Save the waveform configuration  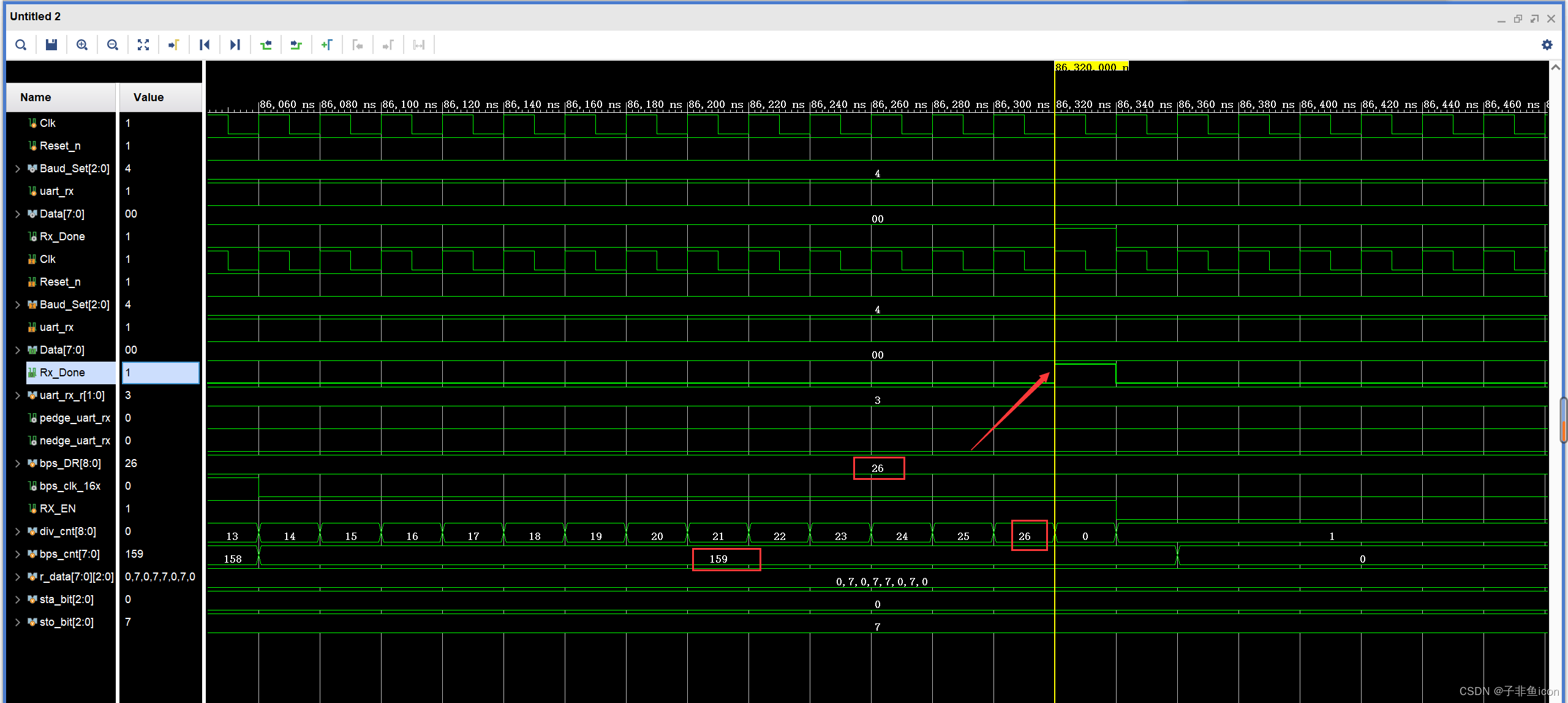[51, 45]
